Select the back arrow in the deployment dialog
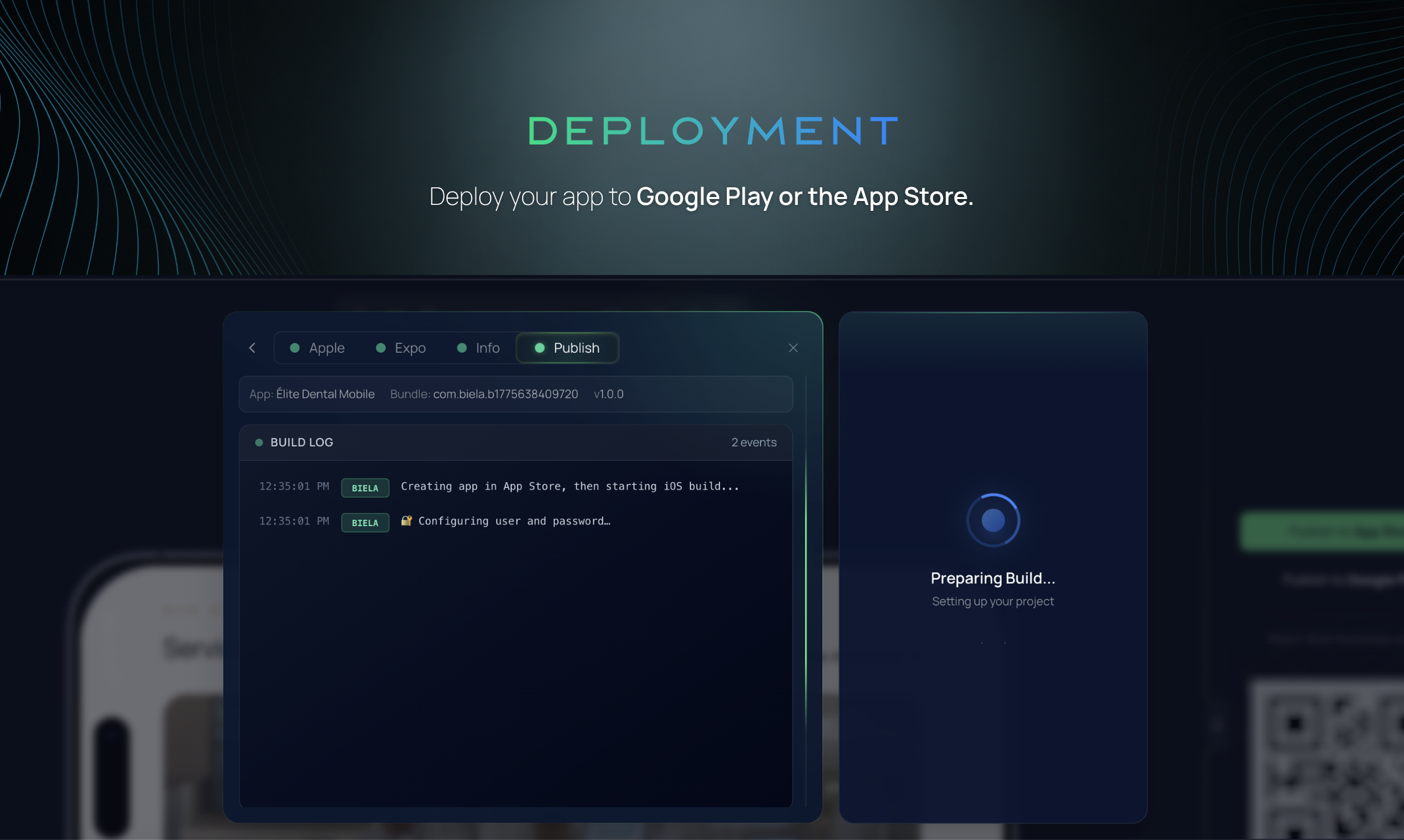Image resolution: width=1404 pixels, height=840 pixels. tap(252, 347)
